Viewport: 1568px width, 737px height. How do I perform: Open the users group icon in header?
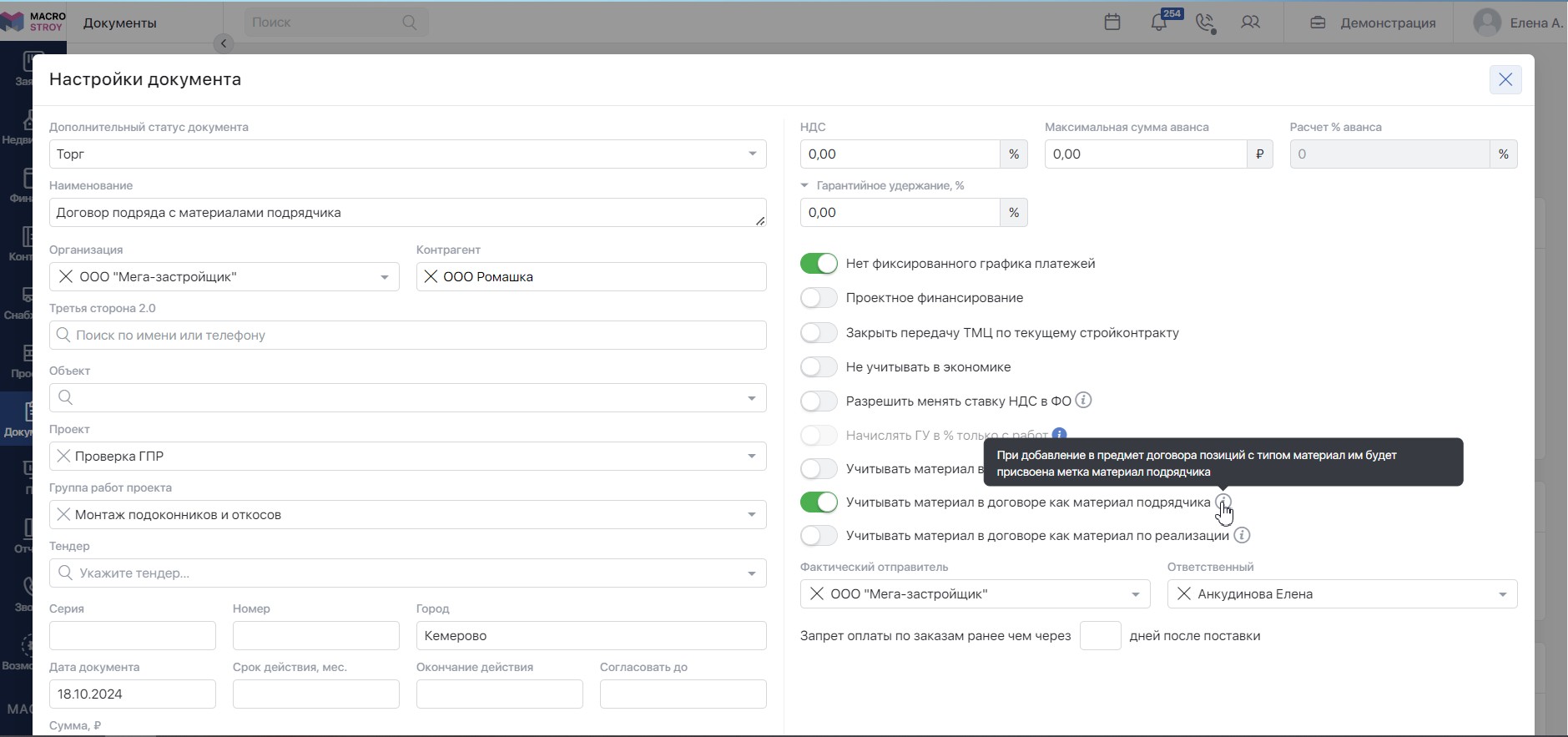pos(1250,23)
